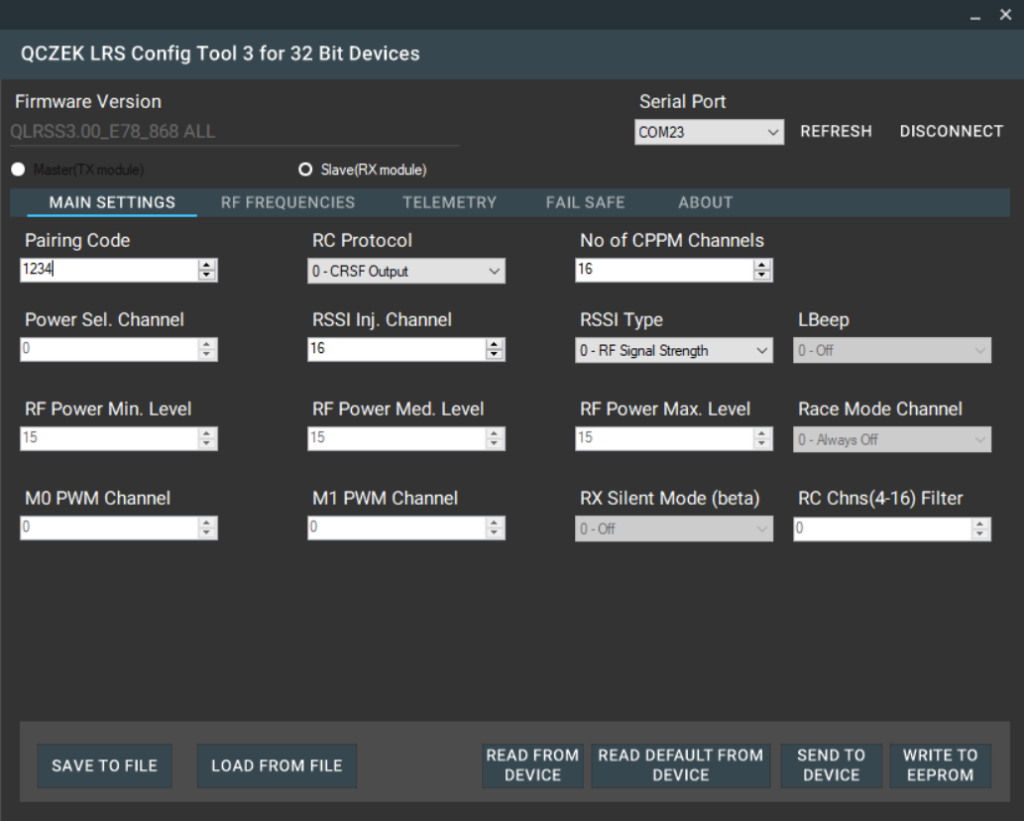The image size is (1024, 821).
Task: Click Send to Device
Action: coord(831,765)
